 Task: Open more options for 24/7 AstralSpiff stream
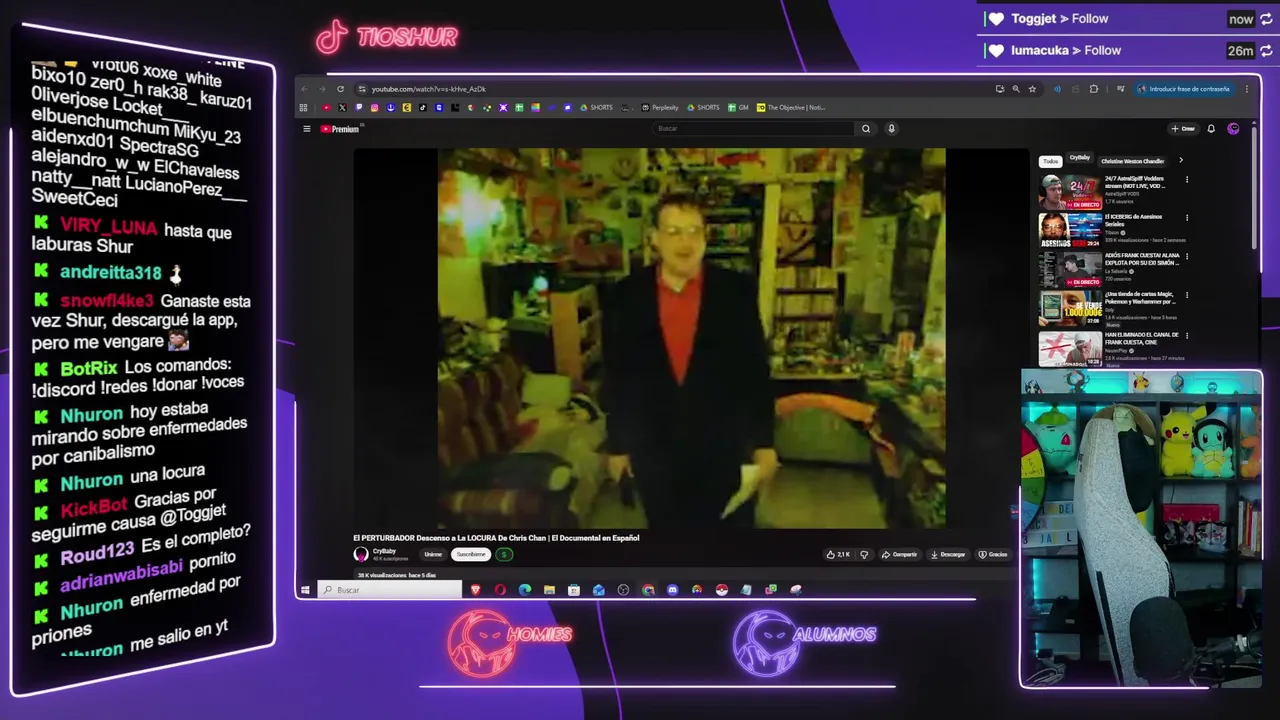[1187, 180]
